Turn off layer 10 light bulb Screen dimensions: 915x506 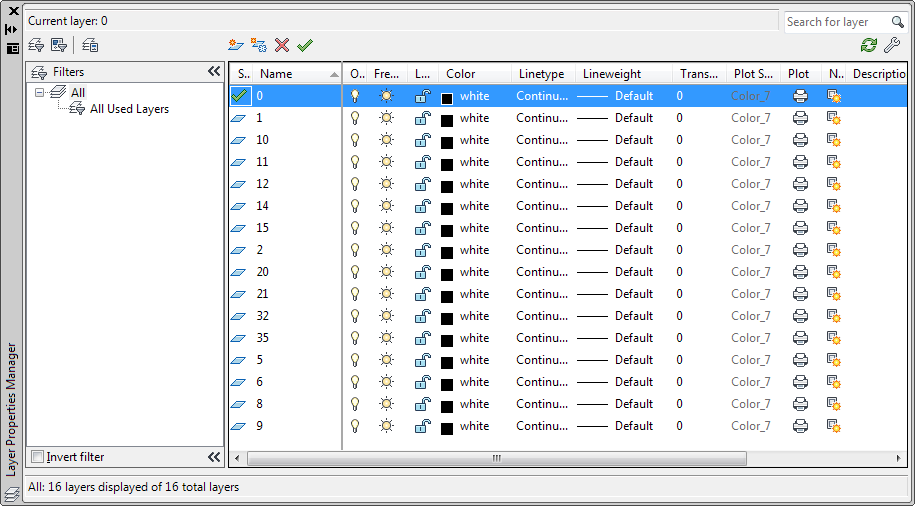point(354,140)
